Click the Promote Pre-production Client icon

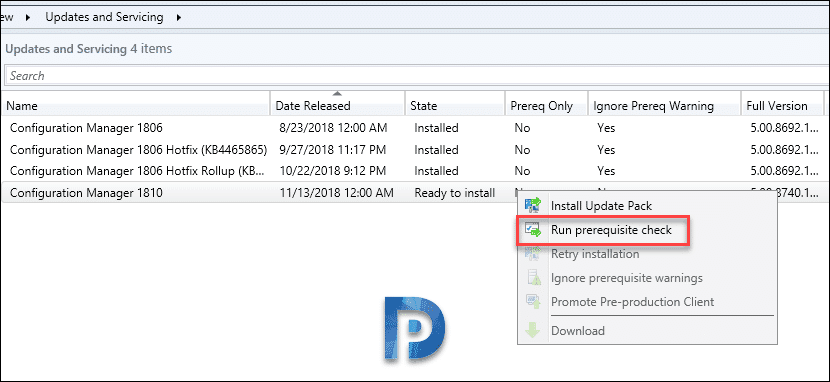coord(533,302)
